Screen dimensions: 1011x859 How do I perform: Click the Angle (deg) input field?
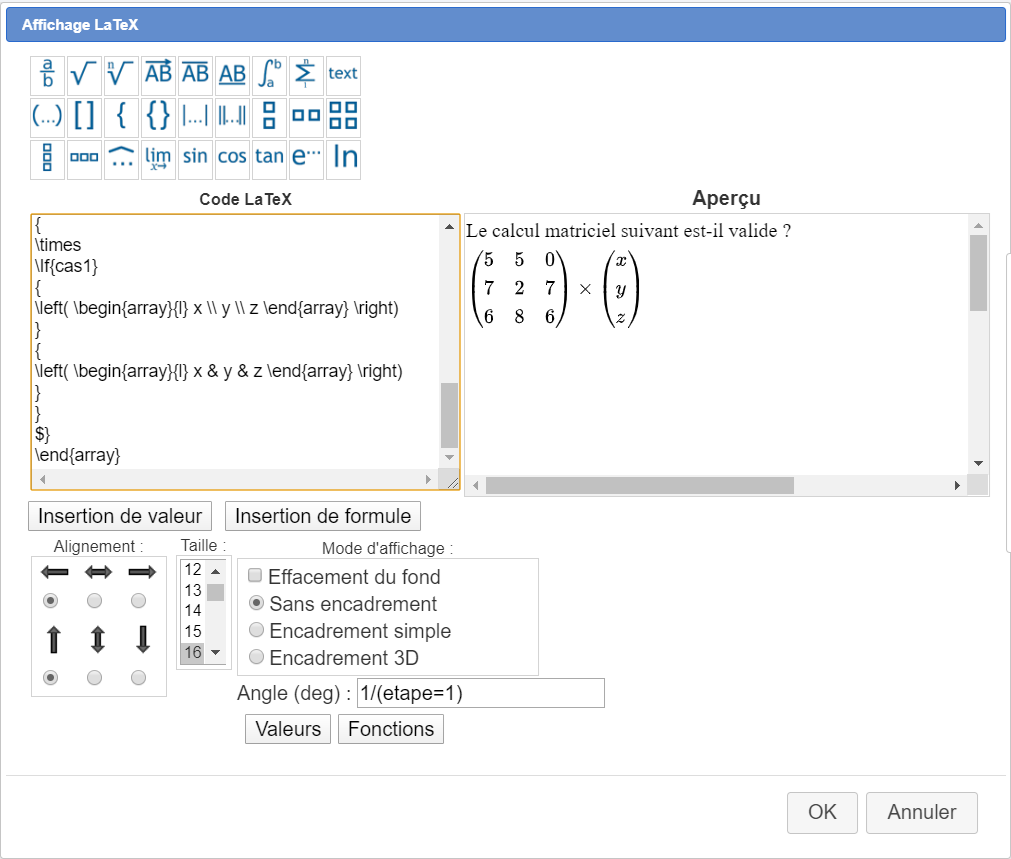(x=480, y=693)
